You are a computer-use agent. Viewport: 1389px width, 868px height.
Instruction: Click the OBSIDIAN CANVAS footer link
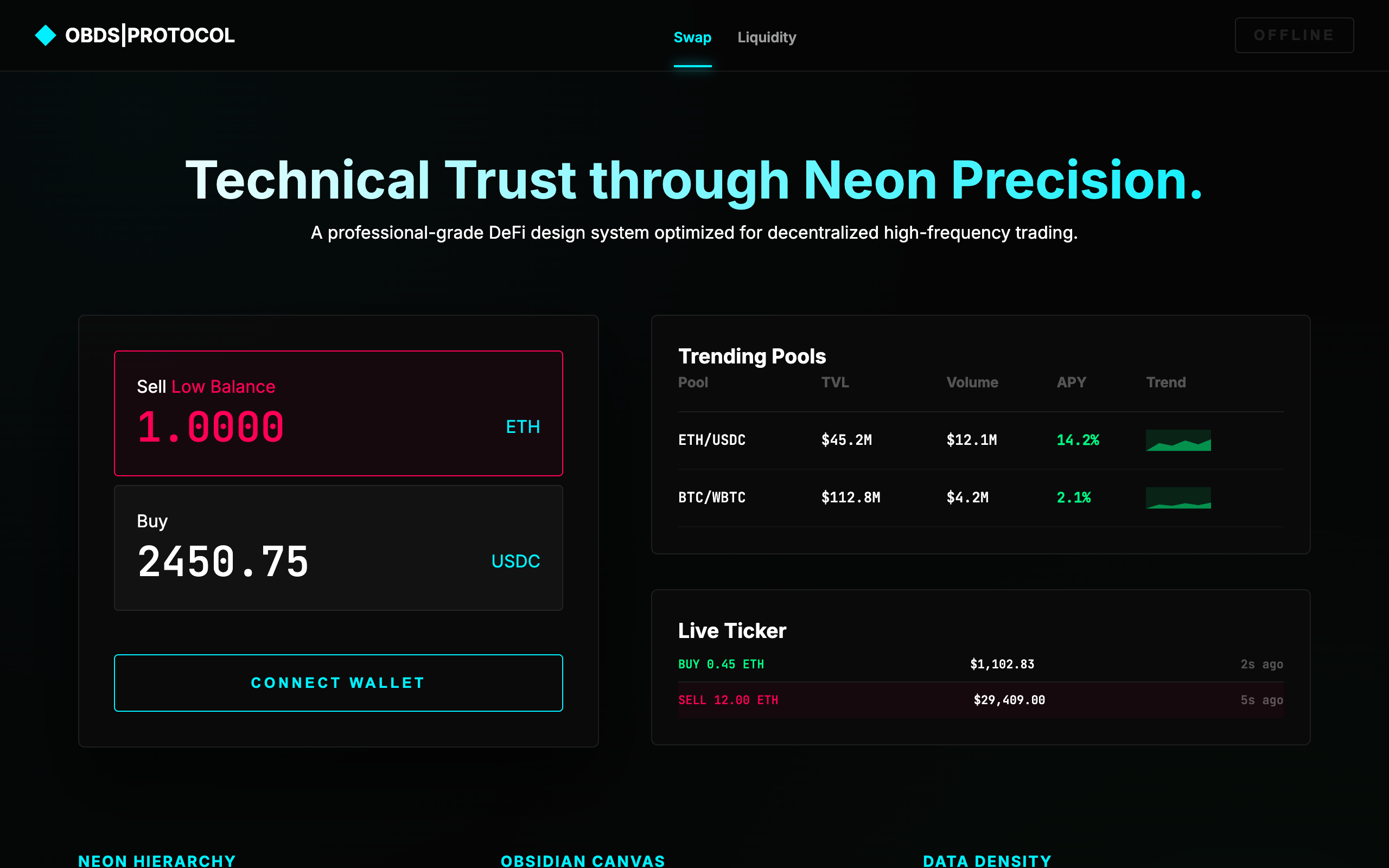point(583,860)
